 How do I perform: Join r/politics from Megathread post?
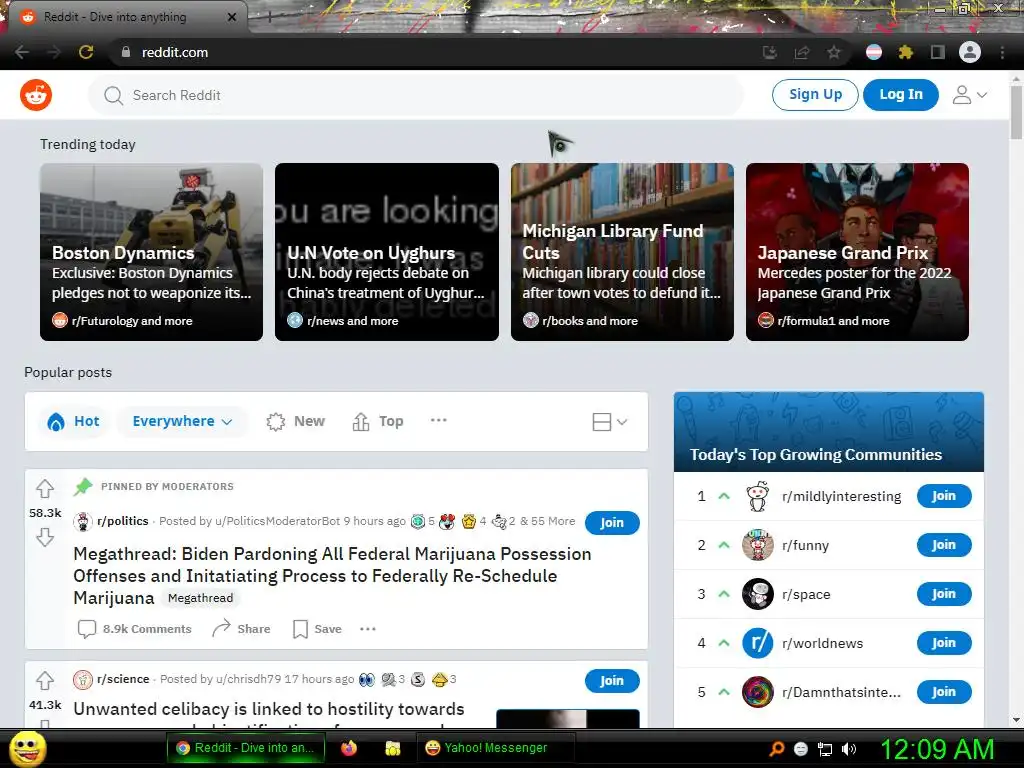(x=612, y=522)
